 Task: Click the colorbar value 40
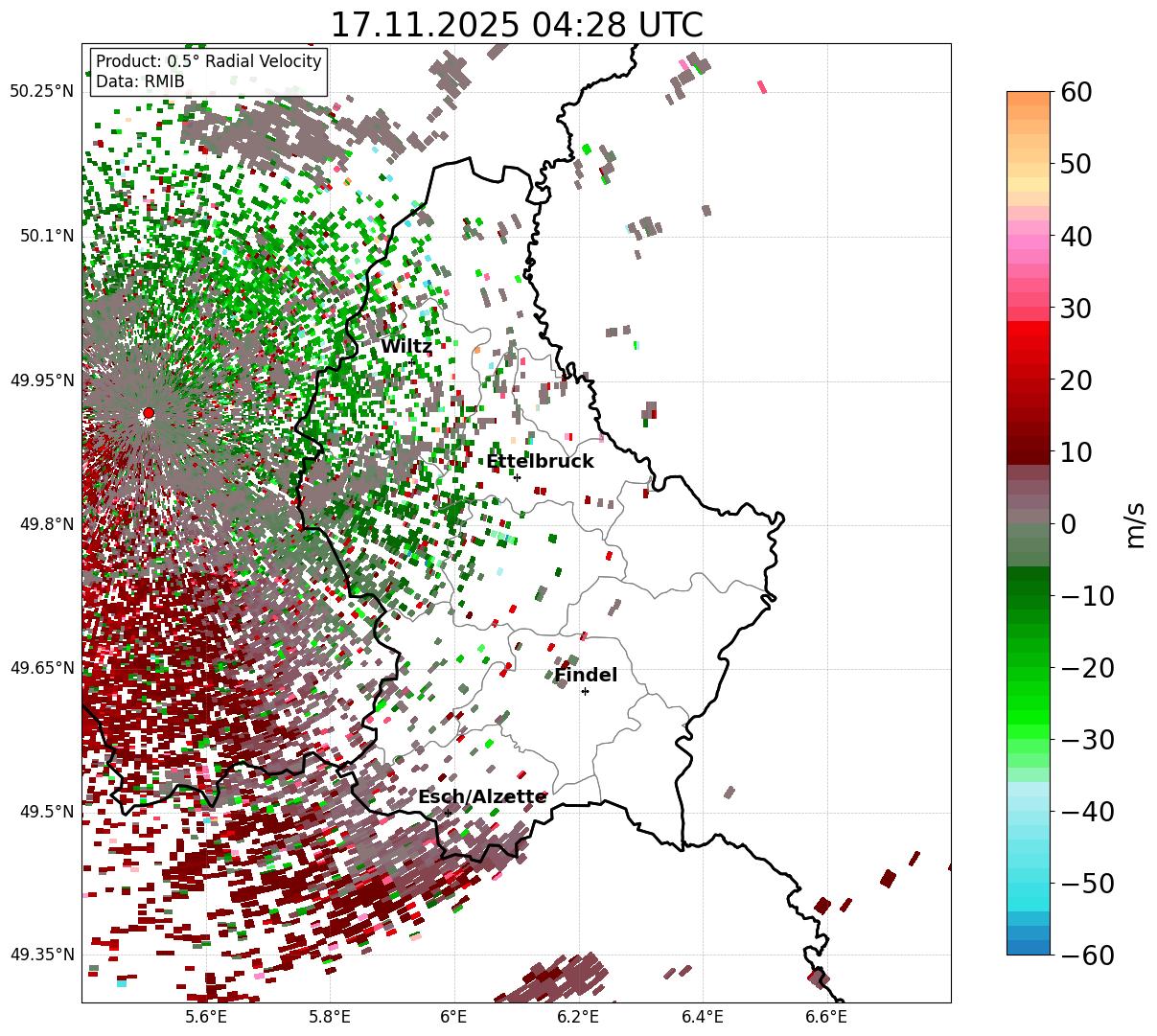[x=1075, y=236]
